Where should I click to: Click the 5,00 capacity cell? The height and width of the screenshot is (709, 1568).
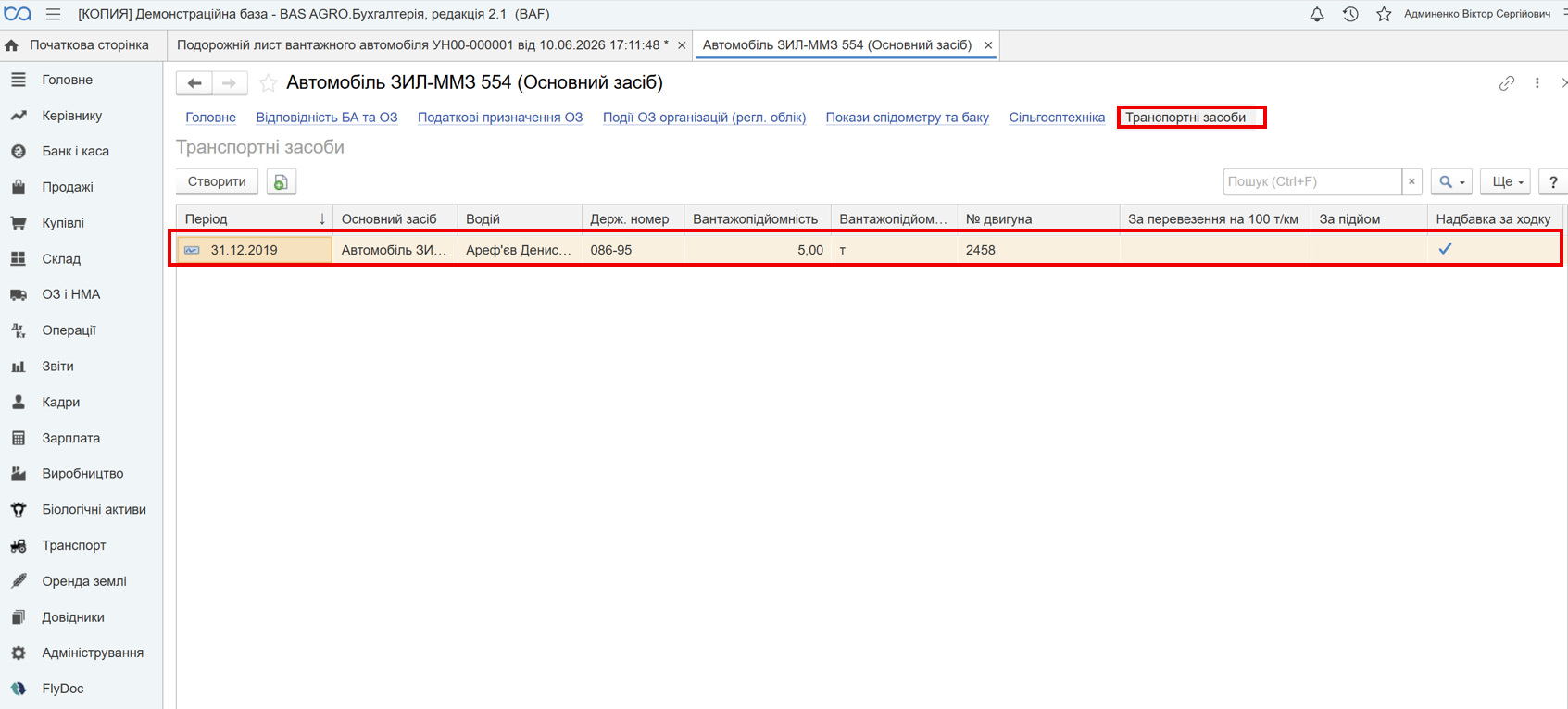[x=758, y=250]
